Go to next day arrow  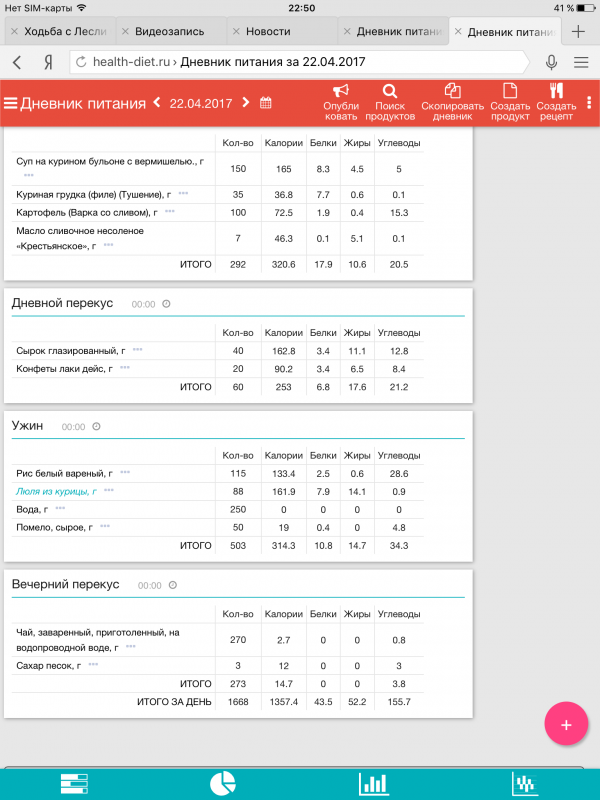point(245,103)
